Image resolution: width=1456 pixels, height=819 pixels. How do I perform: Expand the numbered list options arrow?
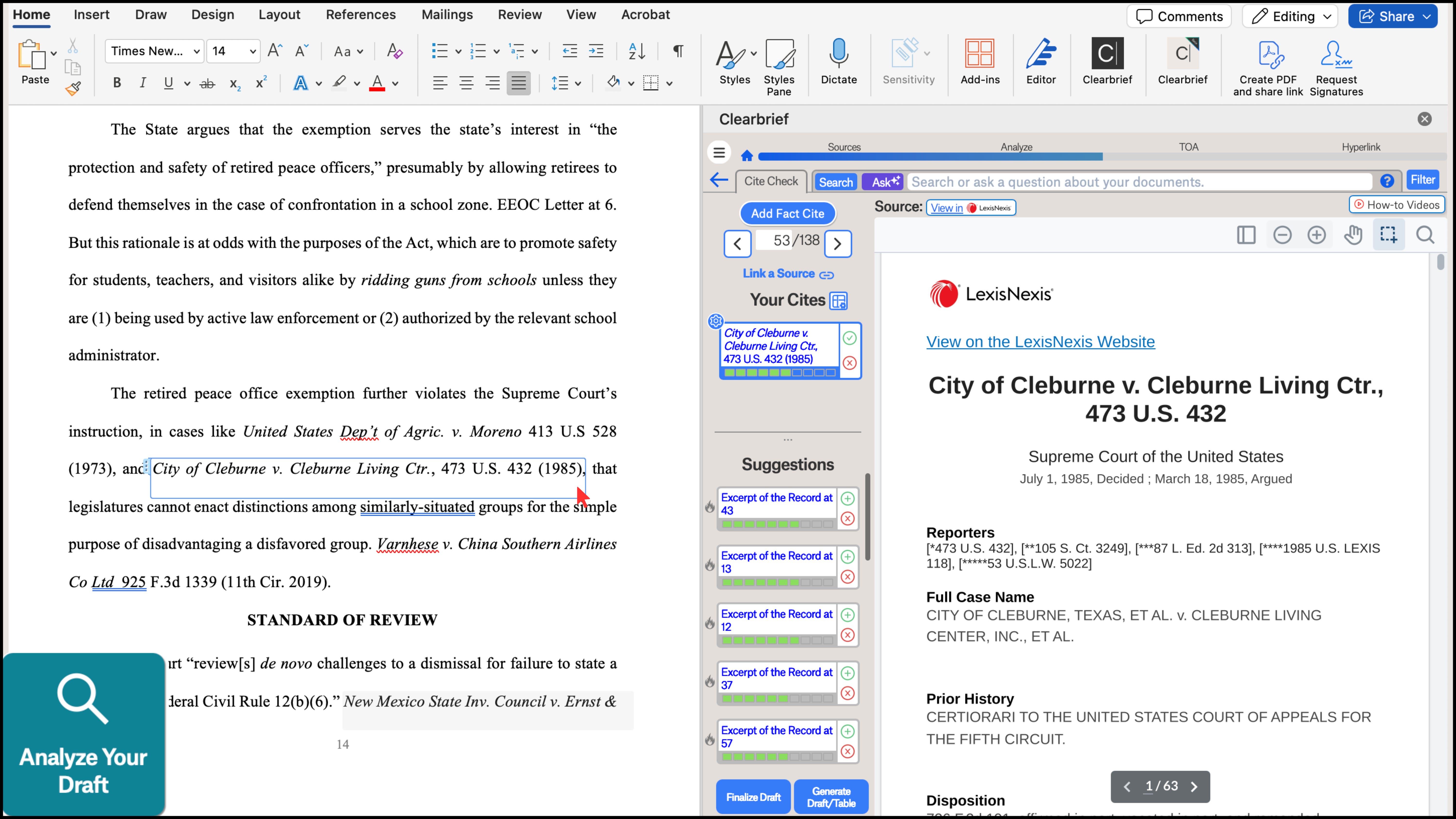[496, 52]
